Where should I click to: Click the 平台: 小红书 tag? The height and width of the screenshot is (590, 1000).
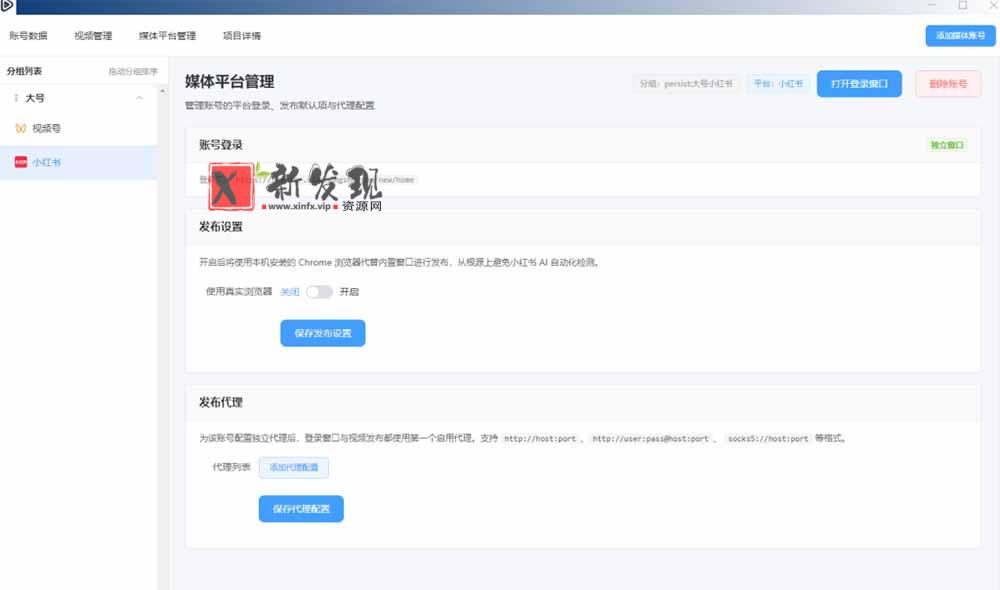[778, 84]
